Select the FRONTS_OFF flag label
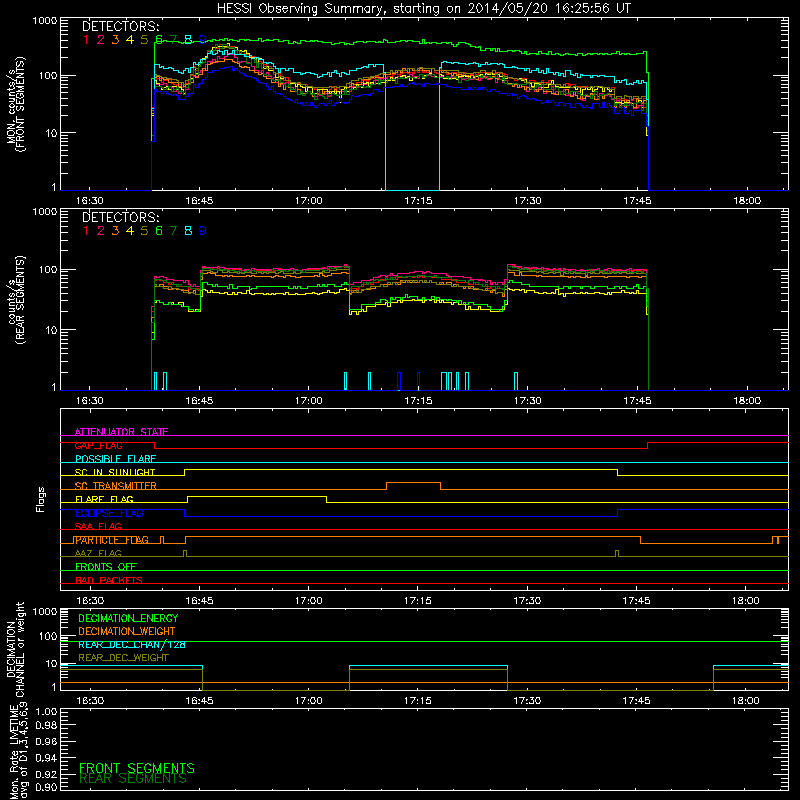Viewport: 800px width, 800px height. point(106,567)
